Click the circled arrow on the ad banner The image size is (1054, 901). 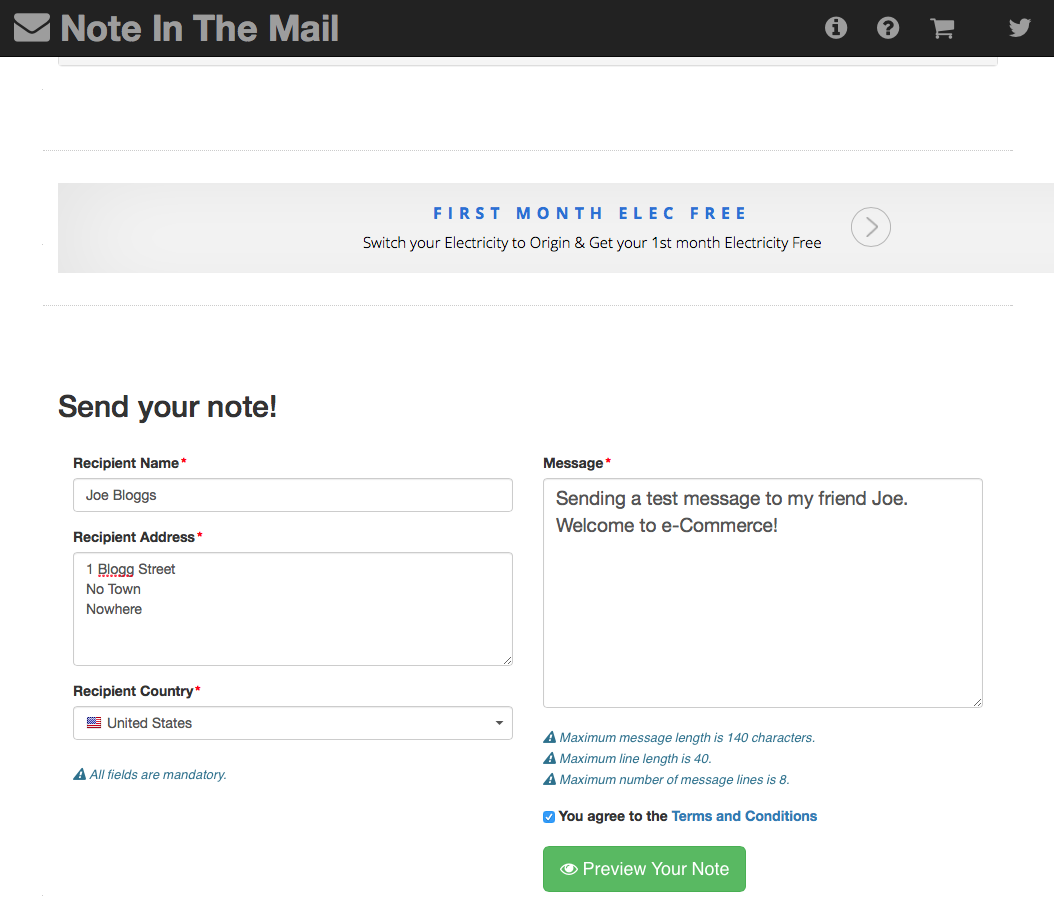[870, 227]
